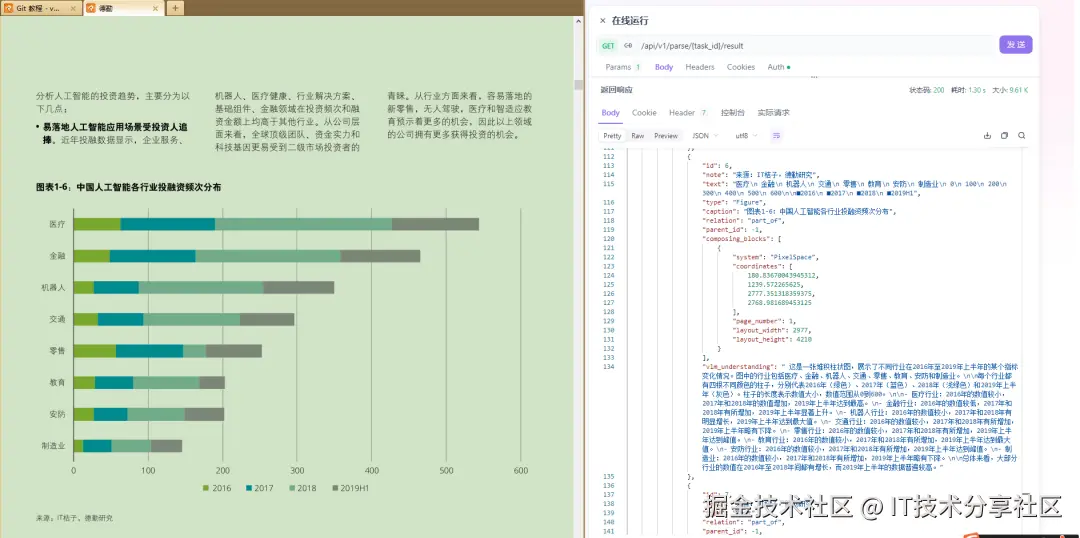Click the status code 200 value

pyautogui.click(x=939, y=90)
